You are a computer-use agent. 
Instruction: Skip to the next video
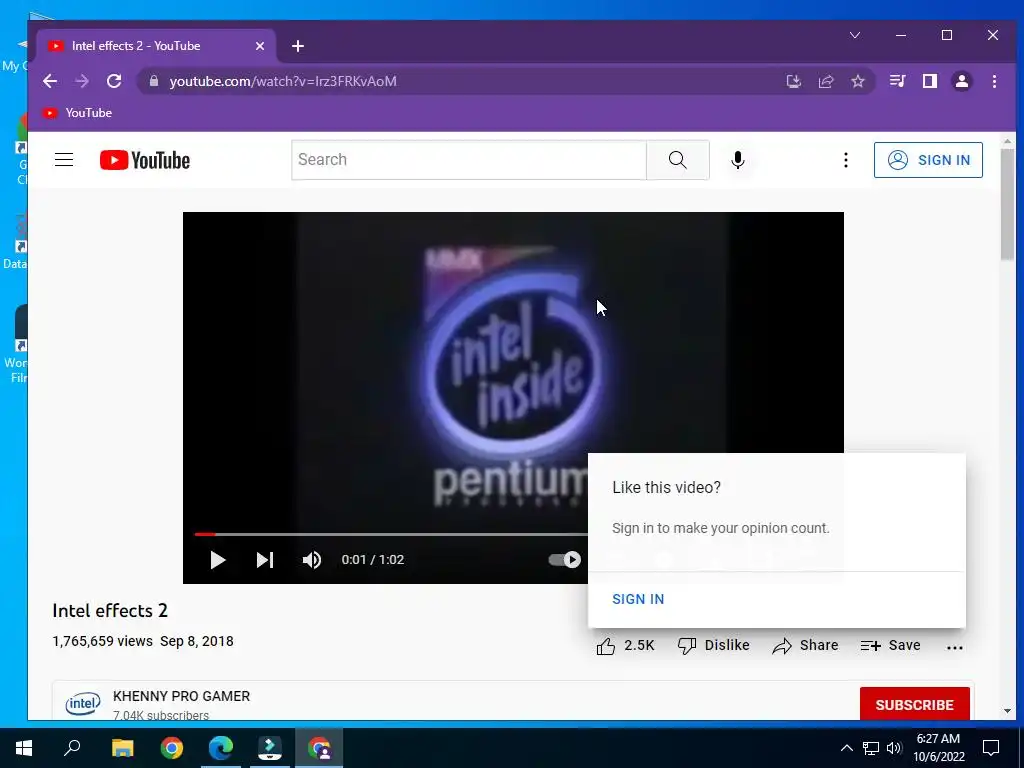pos(264,560)
